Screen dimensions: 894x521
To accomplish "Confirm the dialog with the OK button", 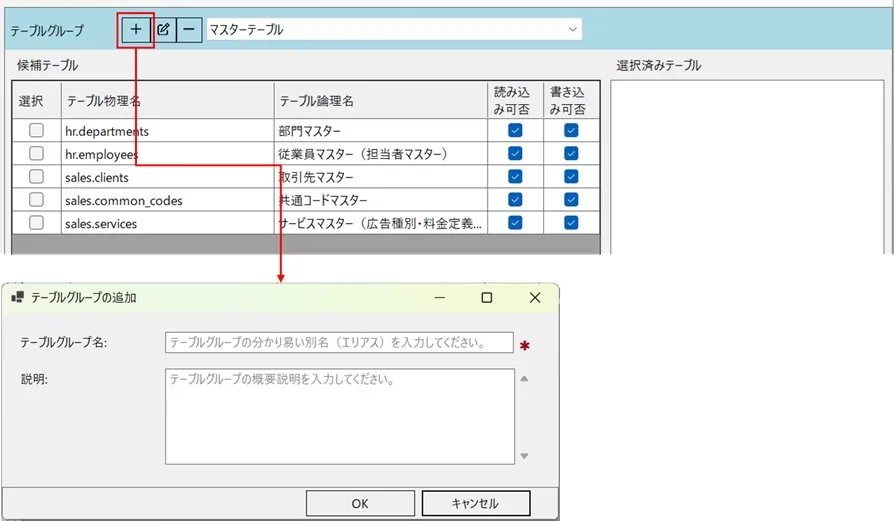I will click(x=360, y=503).
